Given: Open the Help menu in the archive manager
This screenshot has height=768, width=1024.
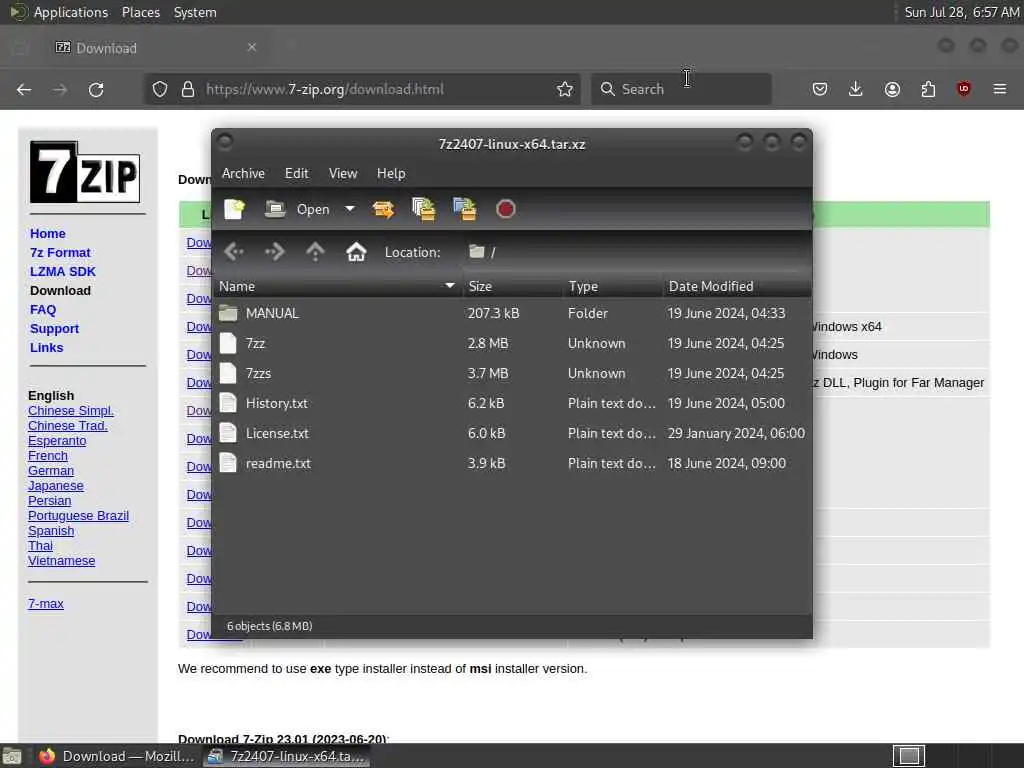Looking at the screenshot, I should coord(391,173).
